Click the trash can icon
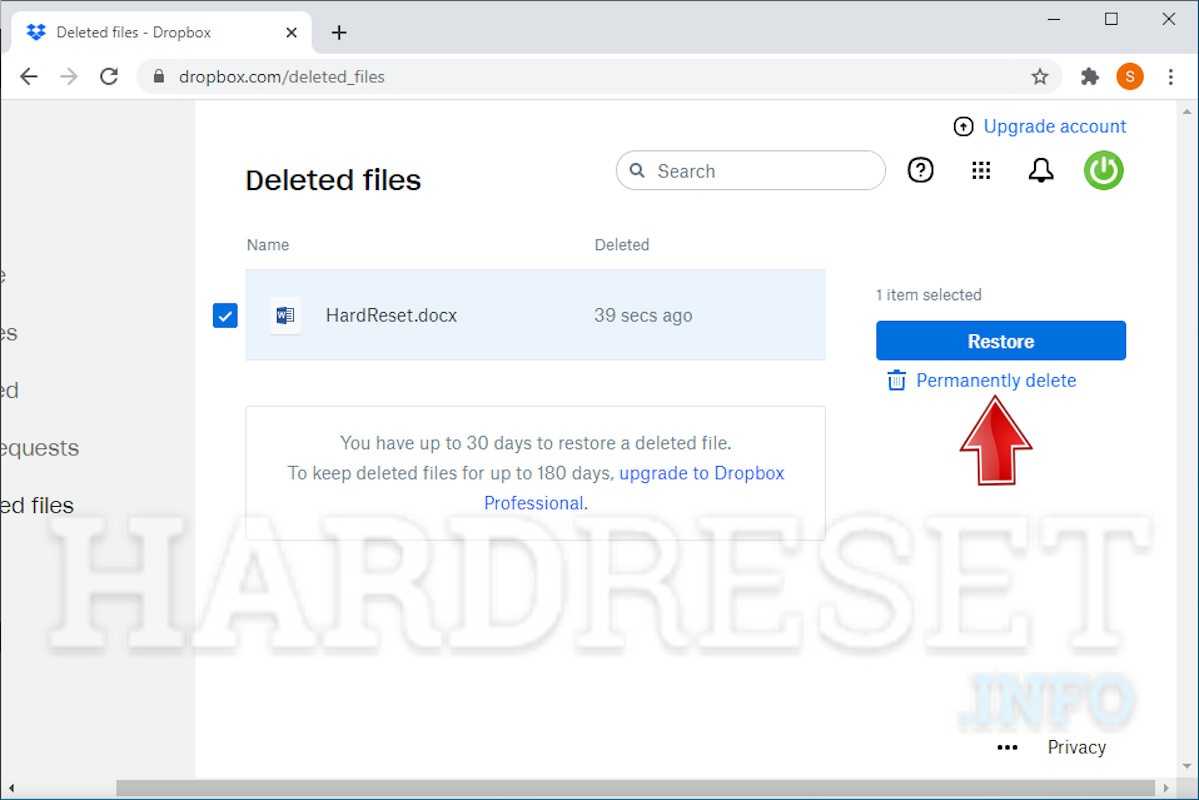Screen dimensions: 1199x800 [x=896, y=380]
